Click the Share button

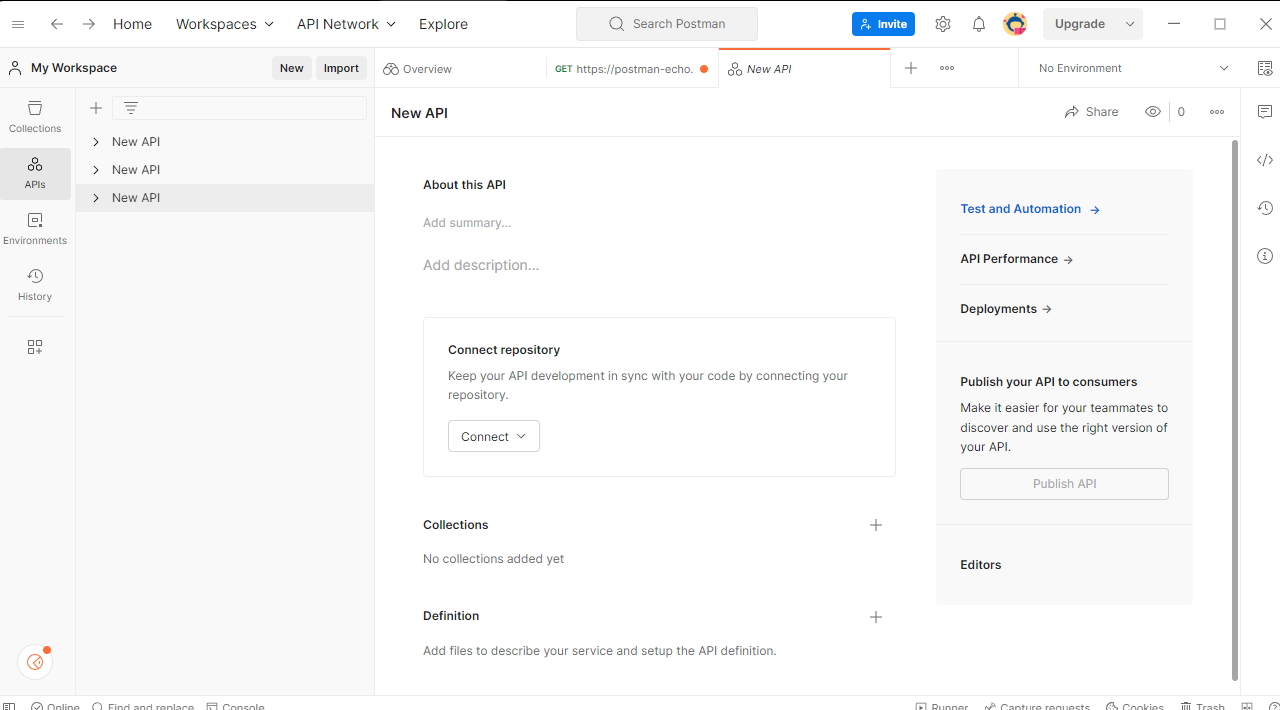pyautogui.click(x=1092, y=112)
